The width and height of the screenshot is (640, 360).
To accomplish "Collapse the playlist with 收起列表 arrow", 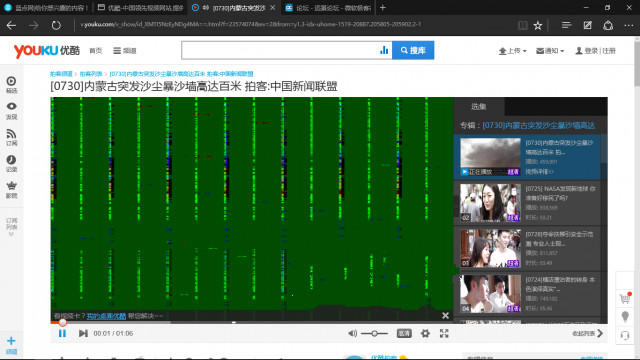I will (588, 333).
